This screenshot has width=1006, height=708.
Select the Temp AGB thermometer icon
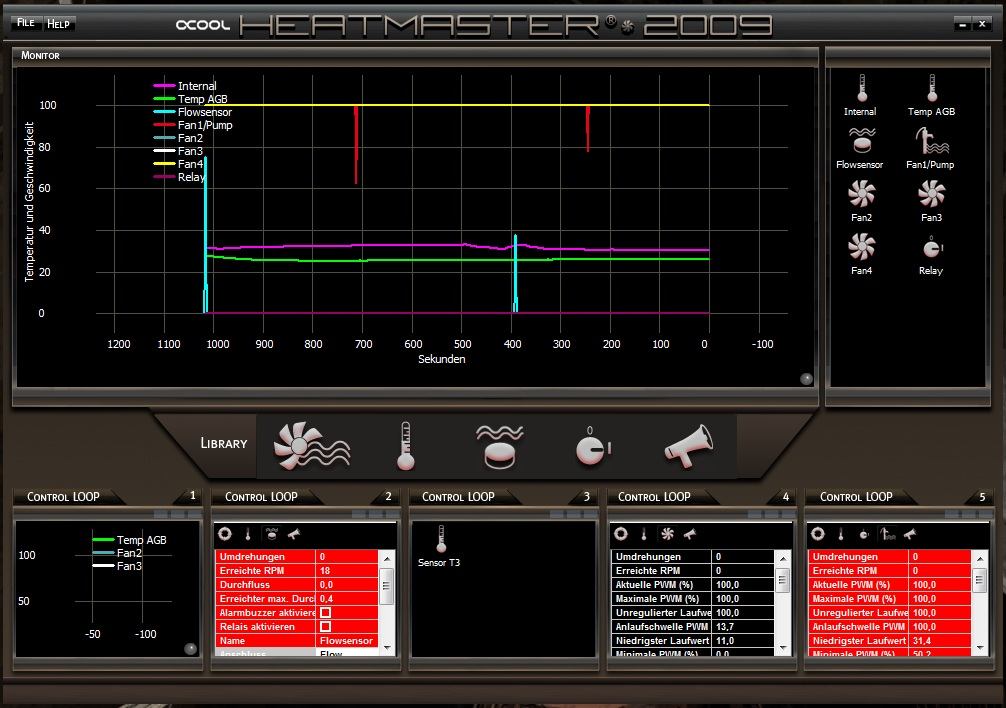[x=932, y=88]
